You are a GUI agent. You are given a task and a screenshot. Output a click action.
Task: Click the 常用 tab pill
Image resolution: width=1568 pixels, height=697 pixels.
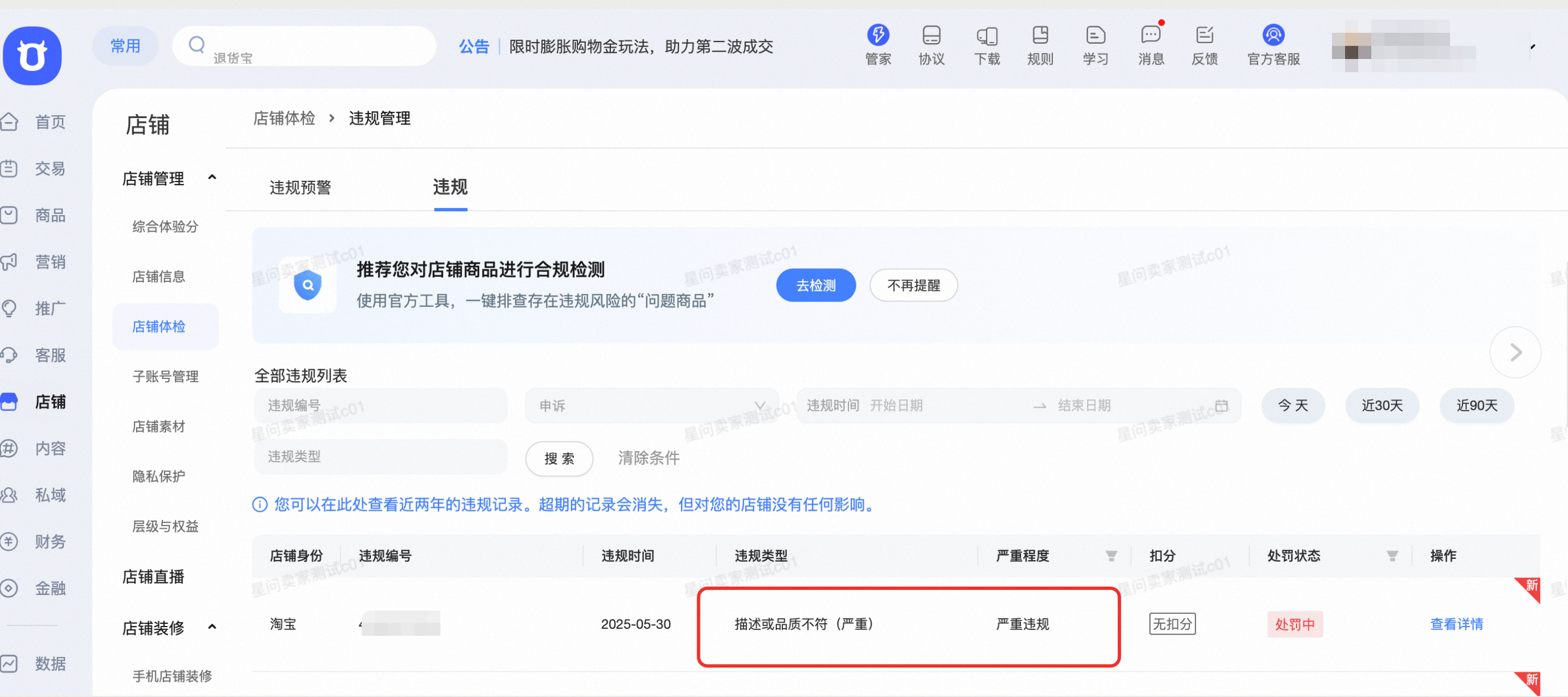126,46
